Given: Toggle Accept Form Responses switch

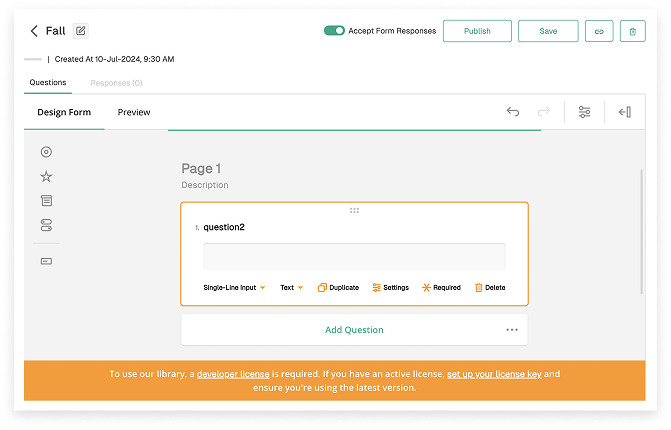Looking at the screenshot, I should [x=334, y=31].
